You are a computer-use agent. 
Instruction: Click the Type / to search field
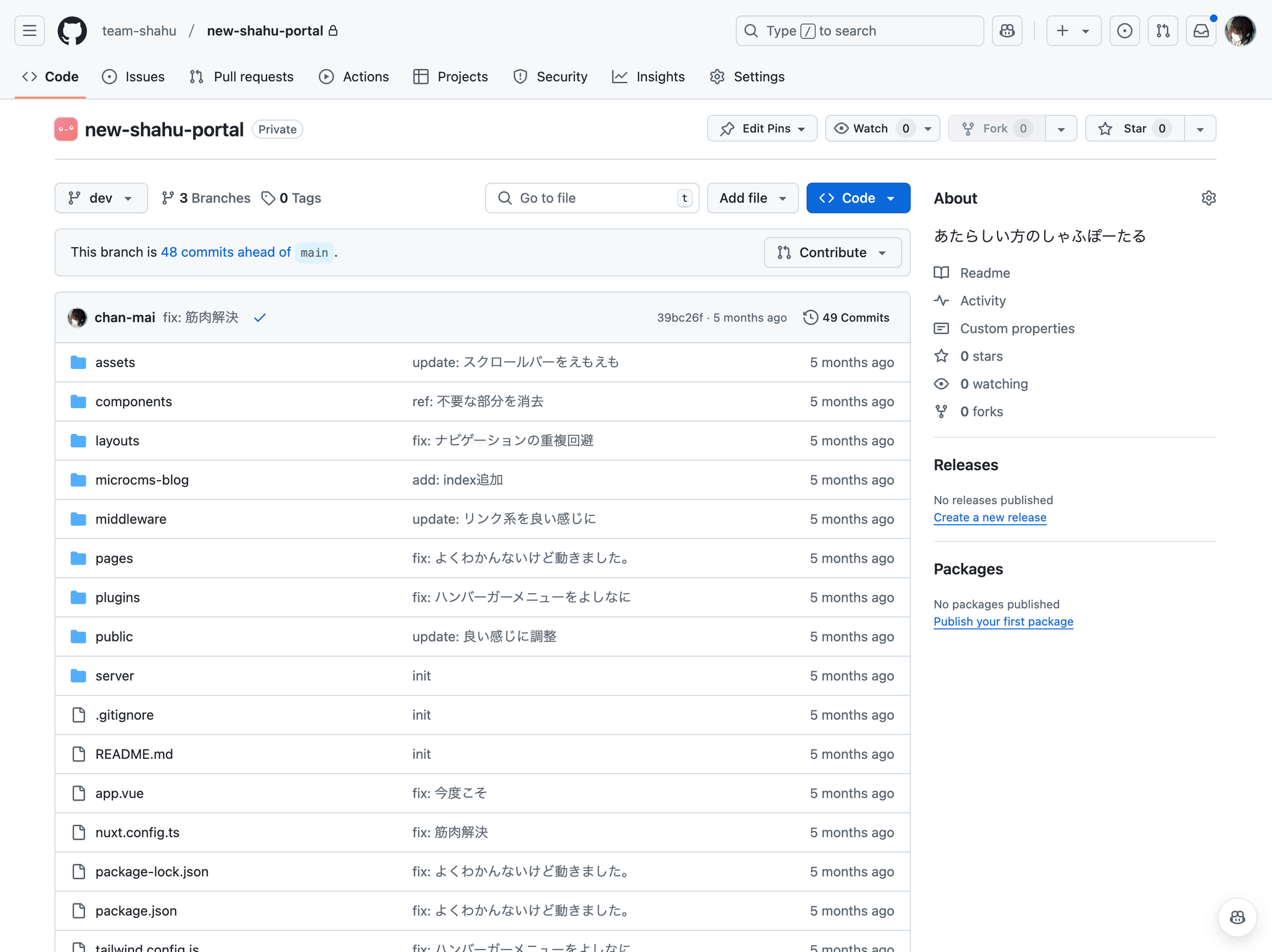click(860, 30)
